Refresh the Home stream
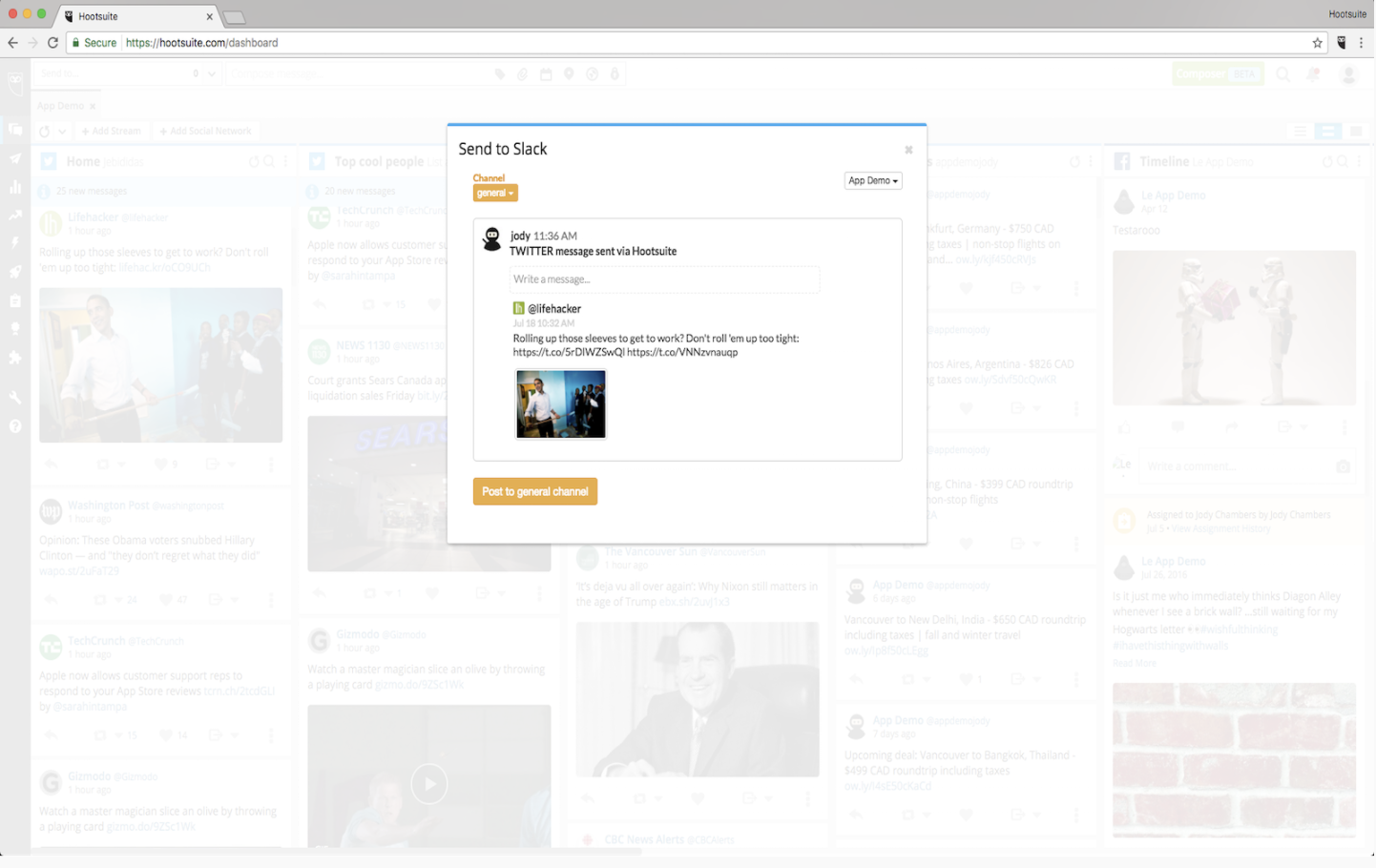1376x868 pixels. pyautogui.click(x=254, y=162)
